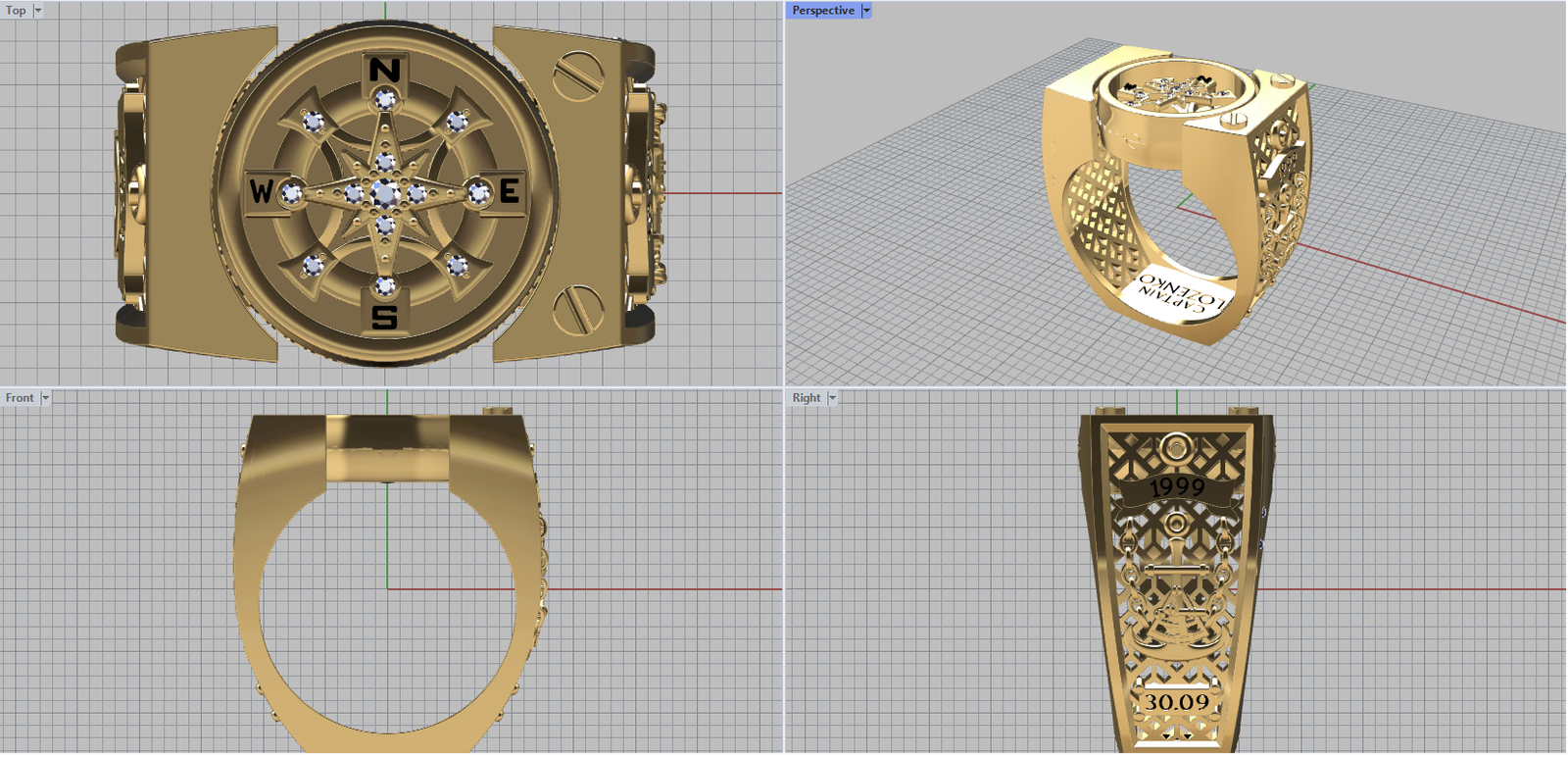The height and width of the screenshot is (757, 1568).
Task: Activate the Perspective viewport title
Action: 822,11
